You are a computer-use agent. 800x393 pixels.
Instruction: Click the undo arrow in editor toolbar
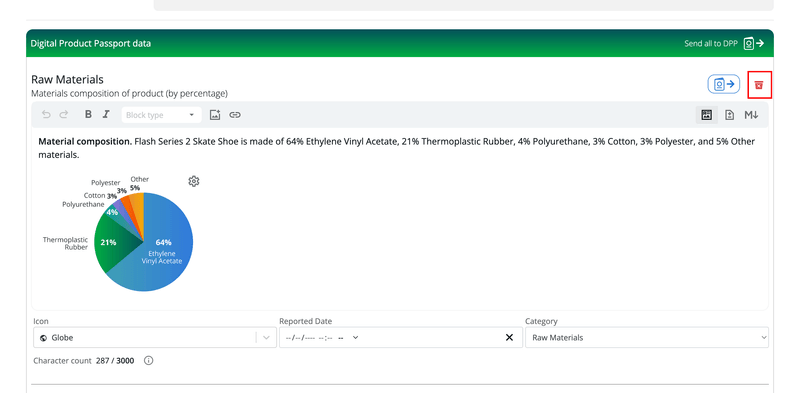click(x=46, y=115)
